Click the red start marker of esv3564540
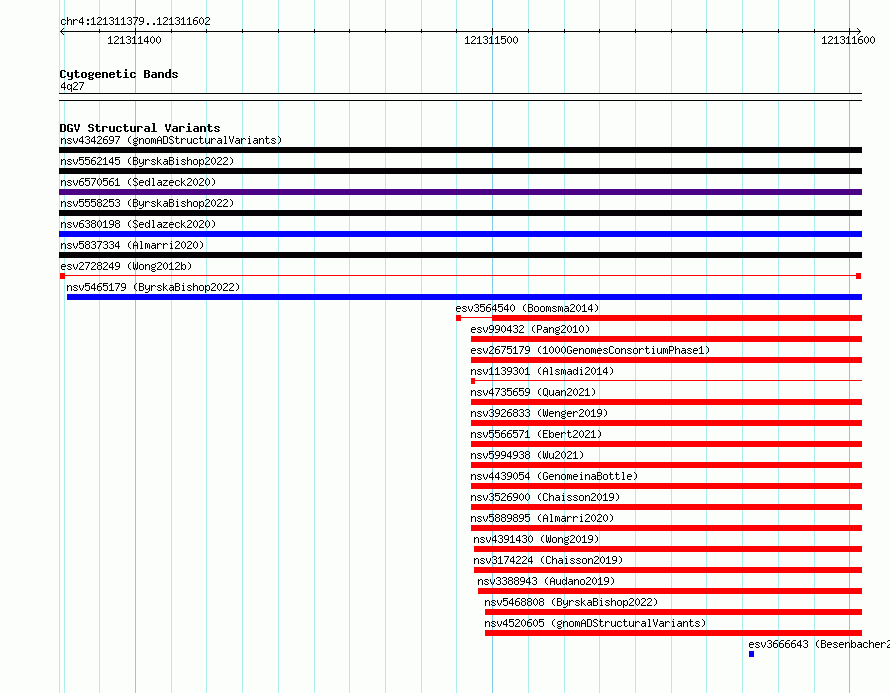 click(459, 318)
